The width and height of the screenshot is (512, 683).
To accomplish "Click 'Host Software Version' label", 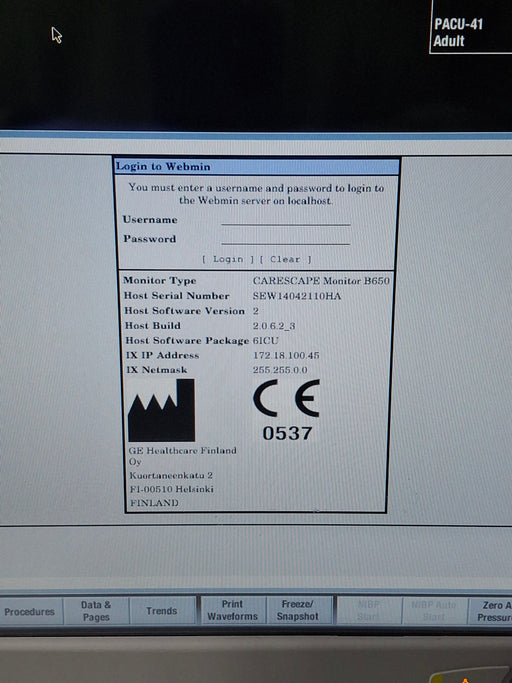I will pyautogui.click(x=185, y=311).
